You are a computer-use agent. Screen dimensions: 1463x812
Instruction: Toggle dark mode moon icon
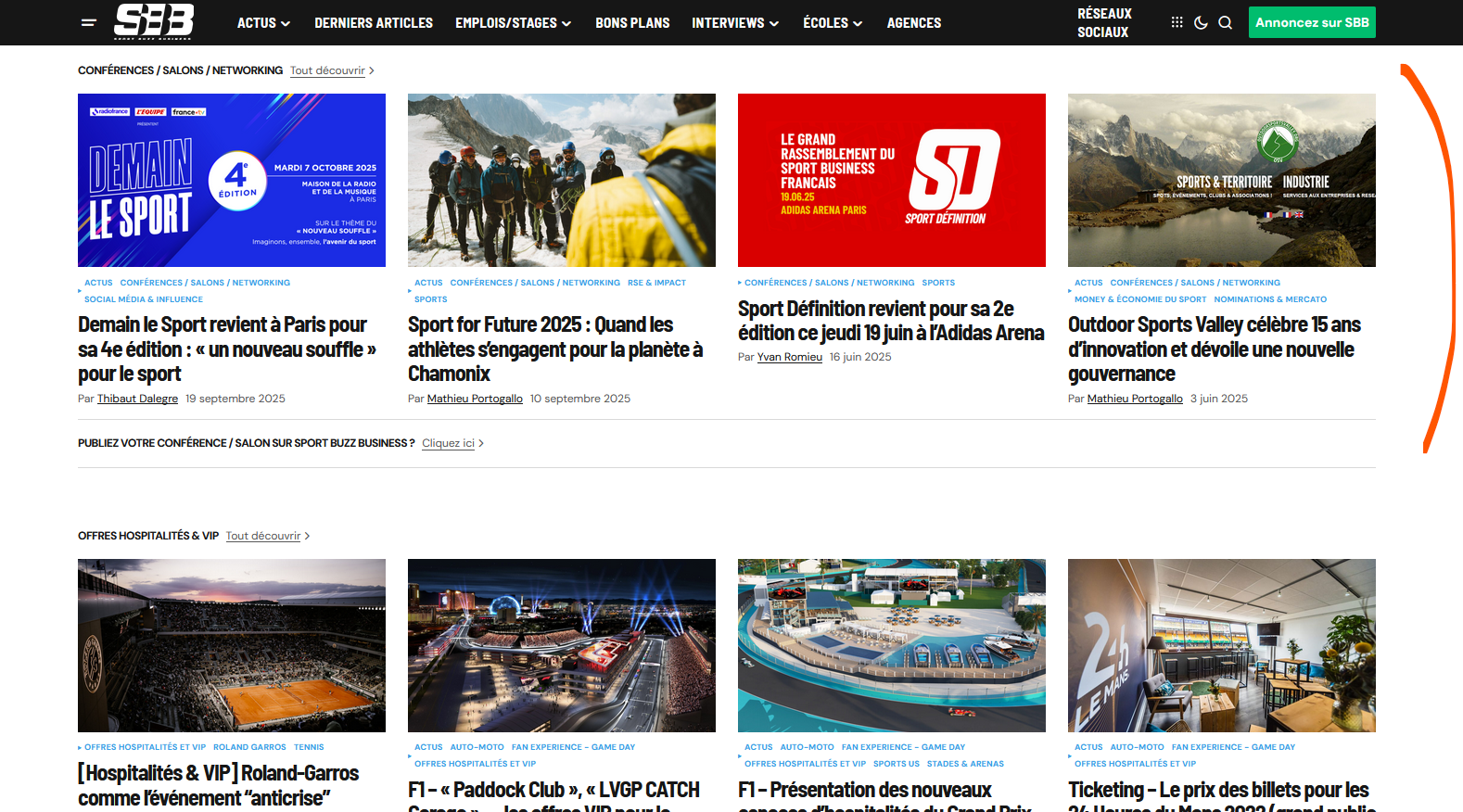pyautogui.click(x=1201, y=22)
